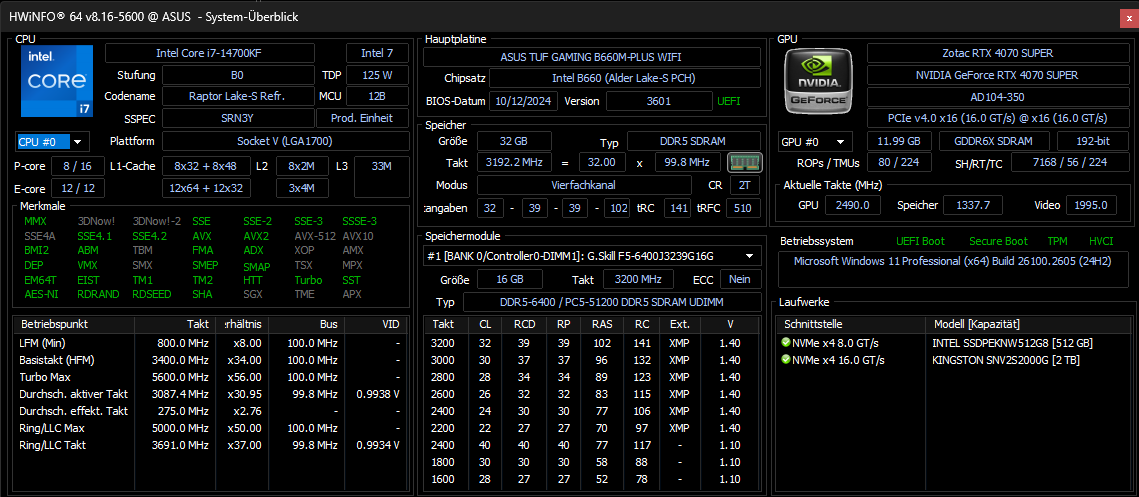Click the ECC Nein value
The height and width of the screenshot is (497, 1139).
click(740, 279)
